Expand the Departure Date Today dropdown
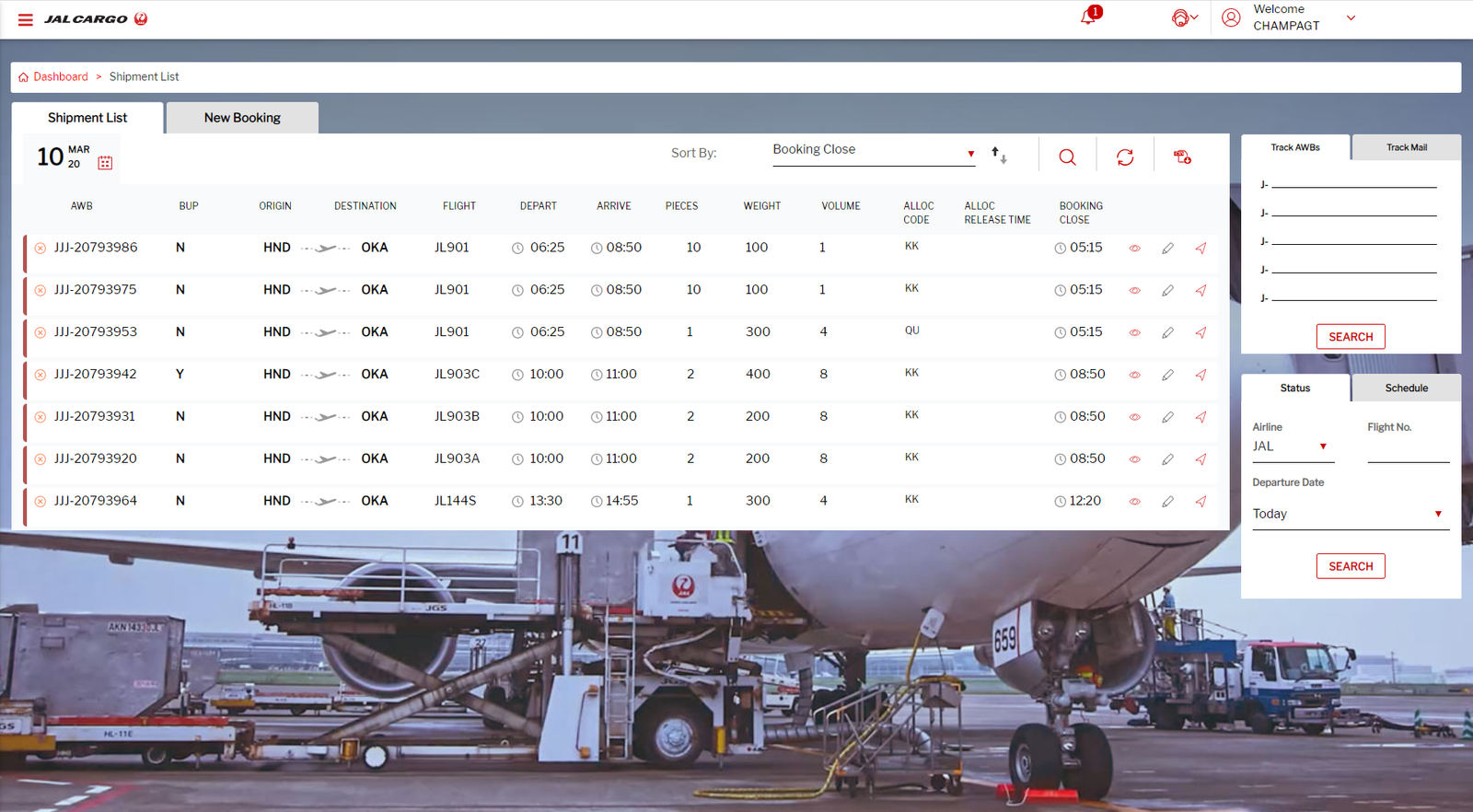This screenshot has height=812, width=1473. point(1350,515)
